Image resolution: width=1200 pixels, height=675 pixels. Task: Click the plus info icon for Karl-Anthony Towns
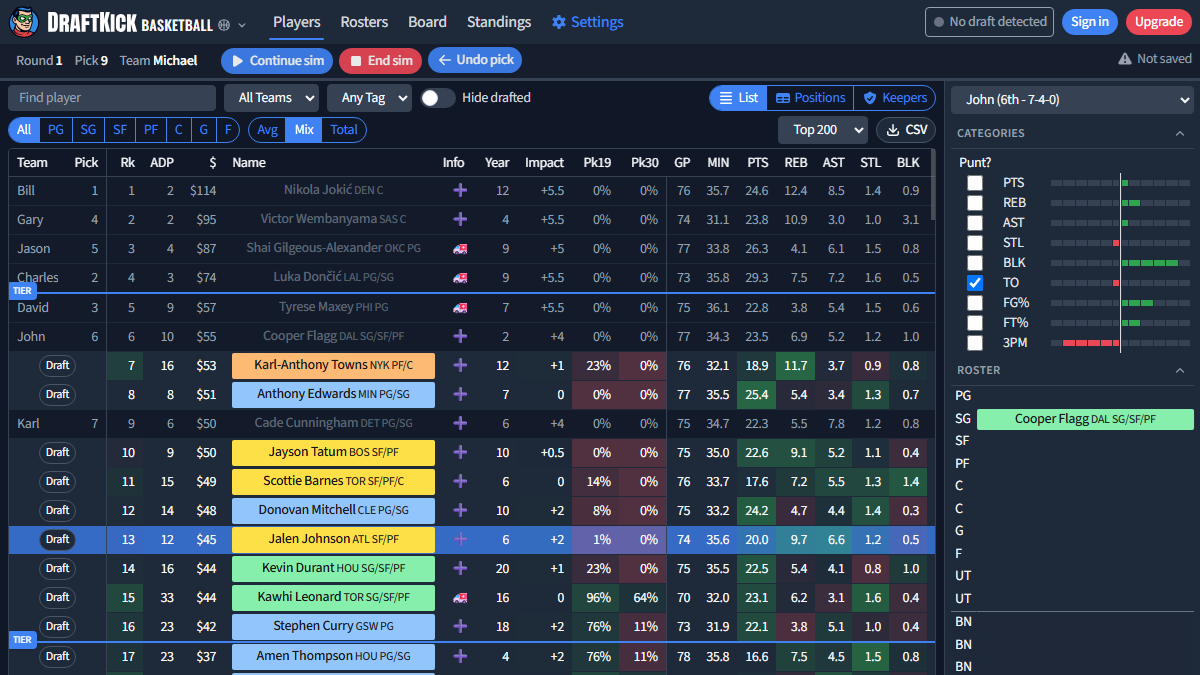460,365
